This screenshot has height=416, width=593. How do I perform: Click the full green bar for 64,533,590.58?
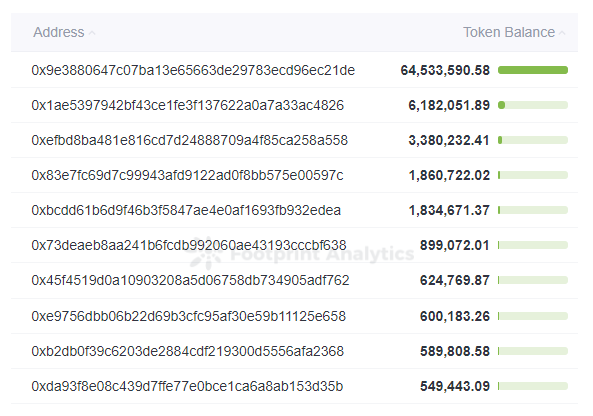click(x=533, y=70)
